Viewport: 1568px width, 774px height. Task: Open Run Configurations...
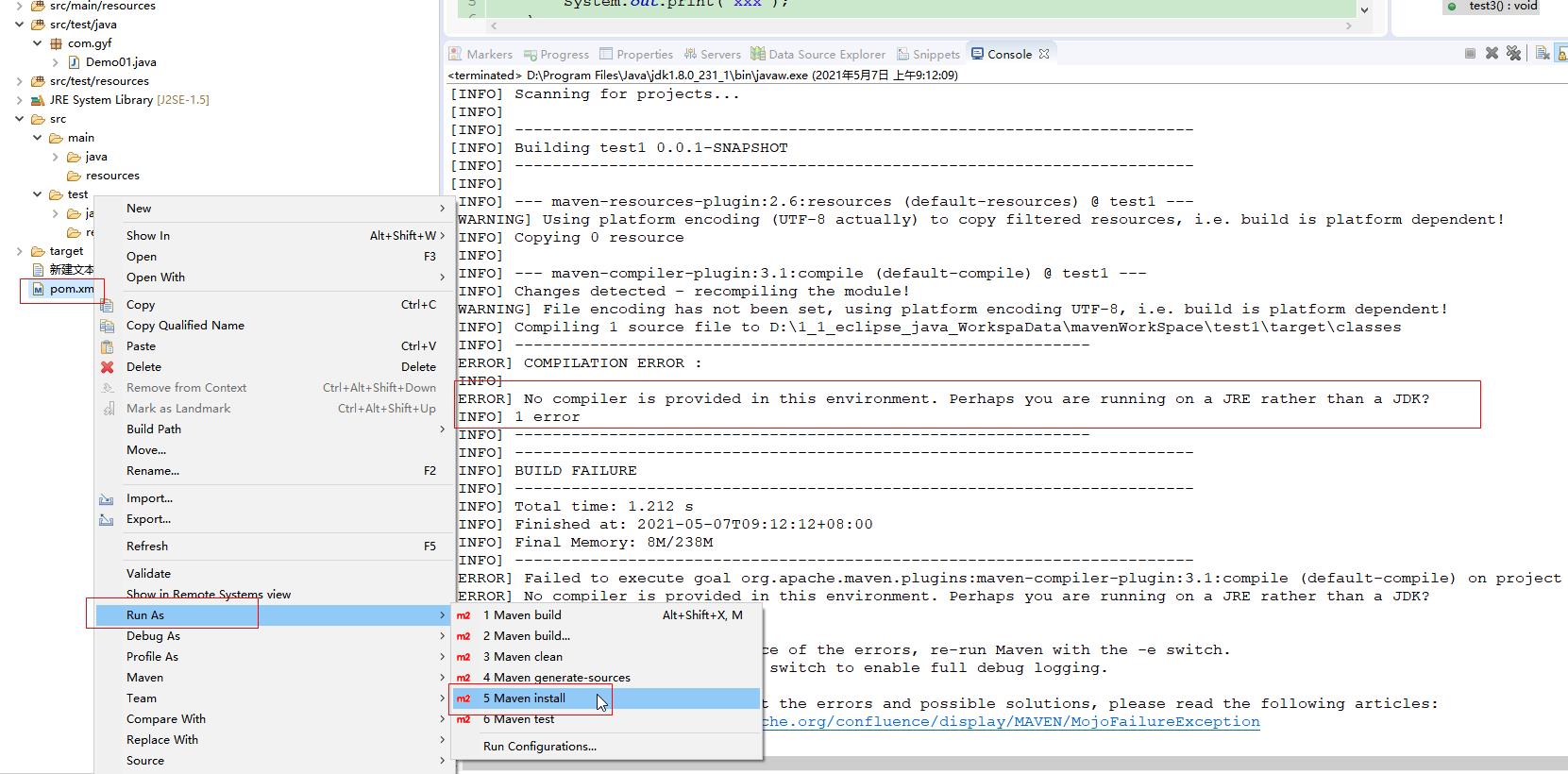tap(607, 747)
